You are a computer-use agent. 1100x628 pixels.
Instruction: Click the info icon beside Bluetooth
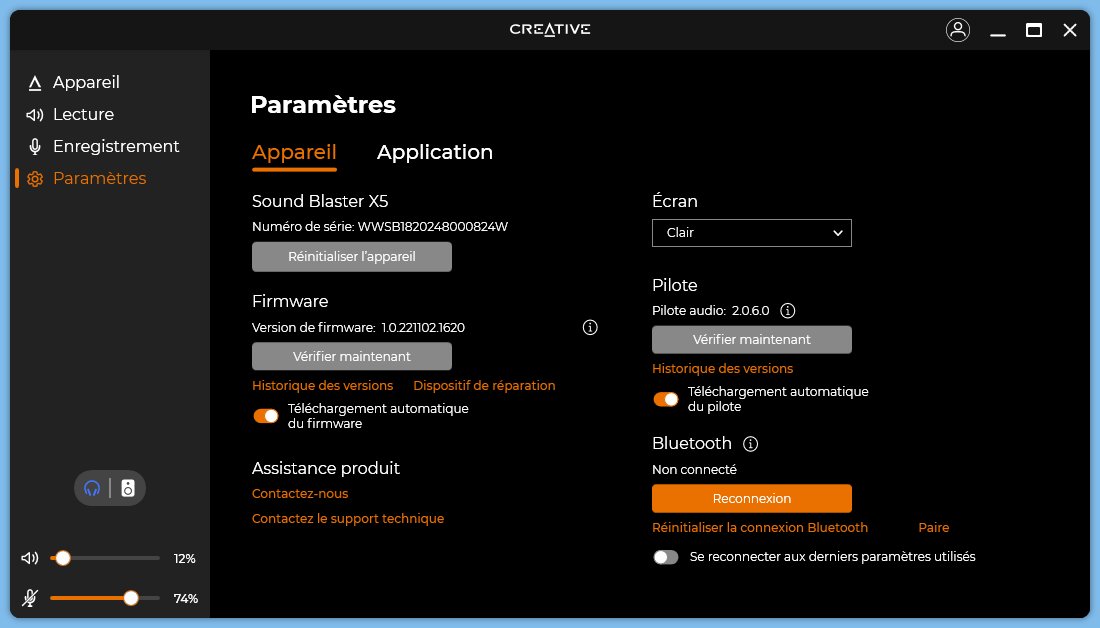pyautogui.click(x=751, y=443)
